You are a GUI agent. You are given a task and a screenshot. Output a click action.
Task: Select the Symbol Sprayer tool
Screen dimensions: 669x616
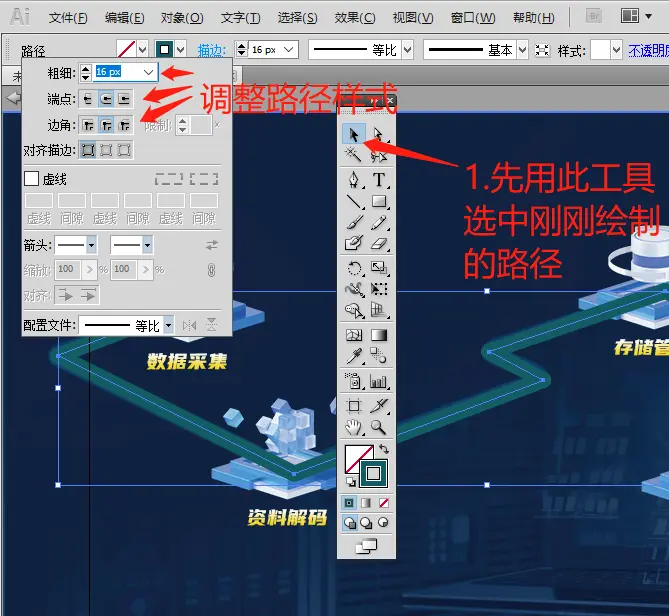coord(354,381)
